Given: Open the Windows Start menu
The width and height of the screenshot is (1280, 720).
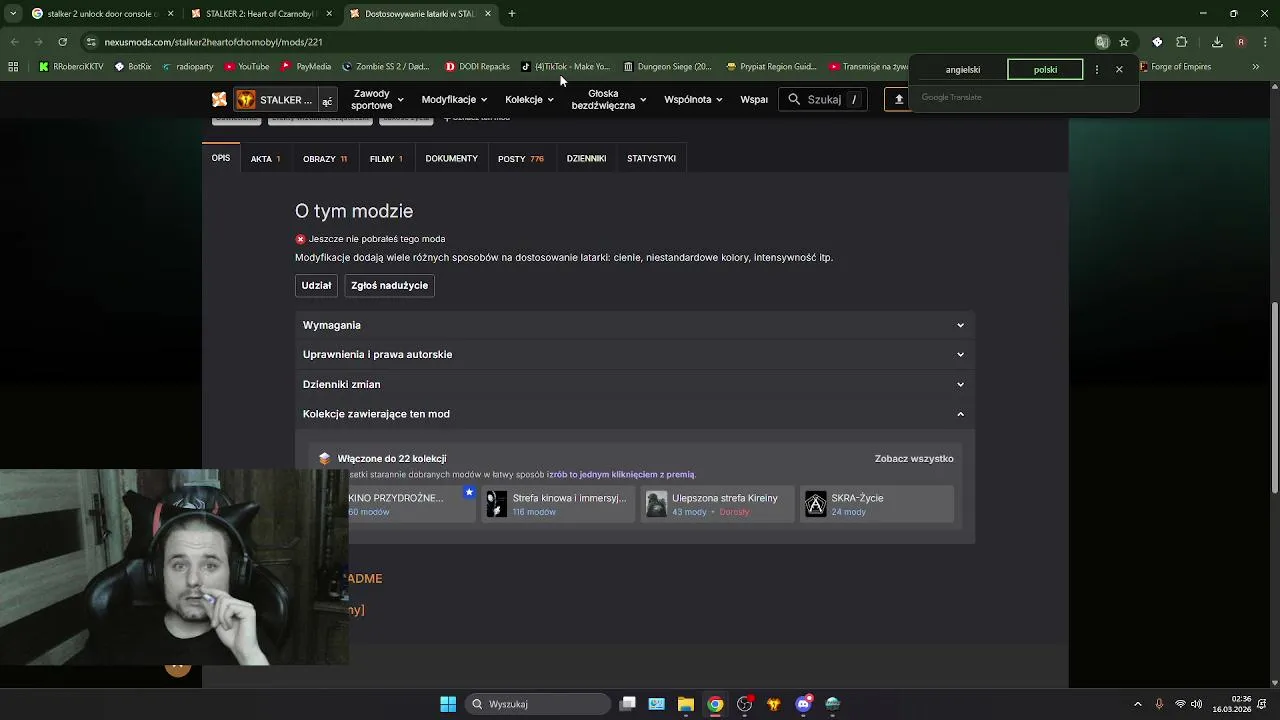Looking at the screenshot, I should pyautogui.click(x=448, y=704).
